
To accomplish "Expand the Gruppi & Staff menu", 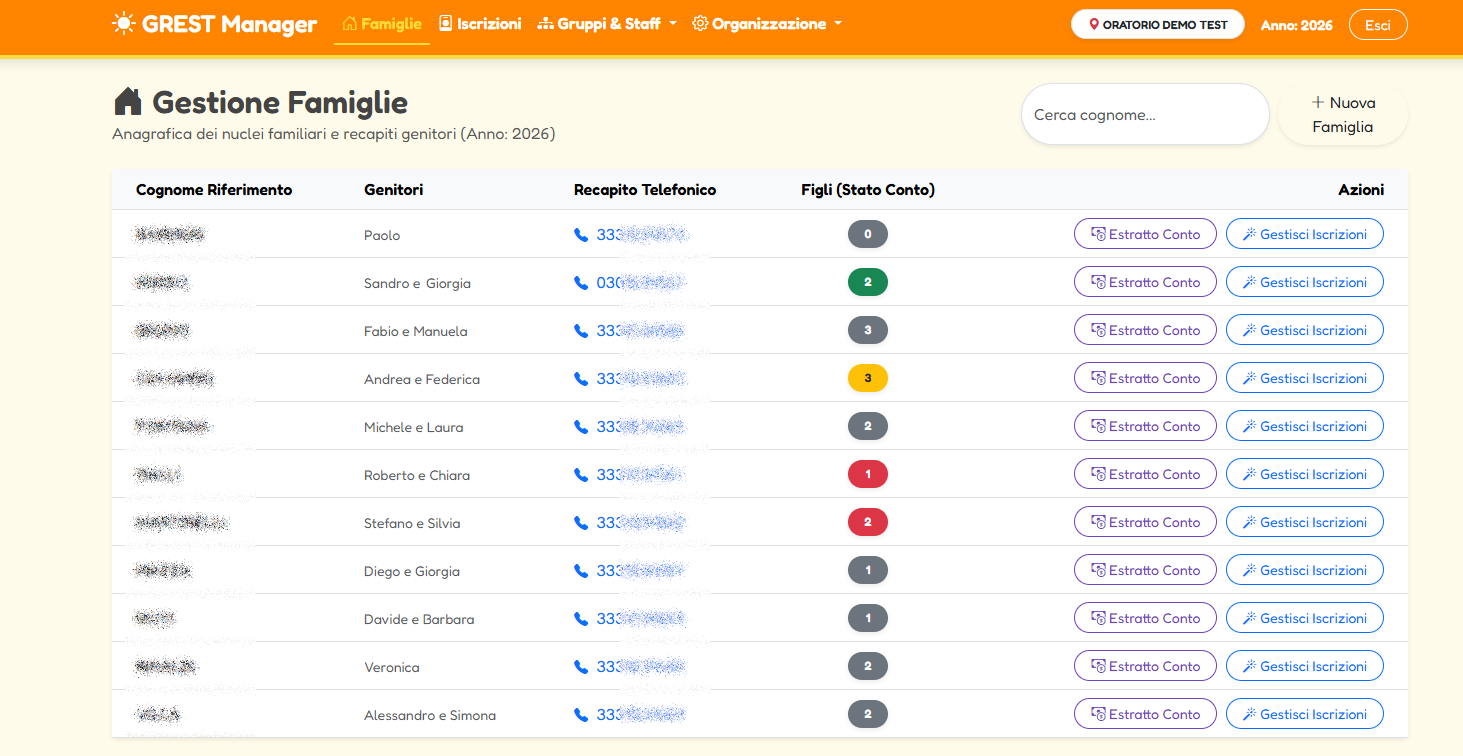I will coord(607,24).
